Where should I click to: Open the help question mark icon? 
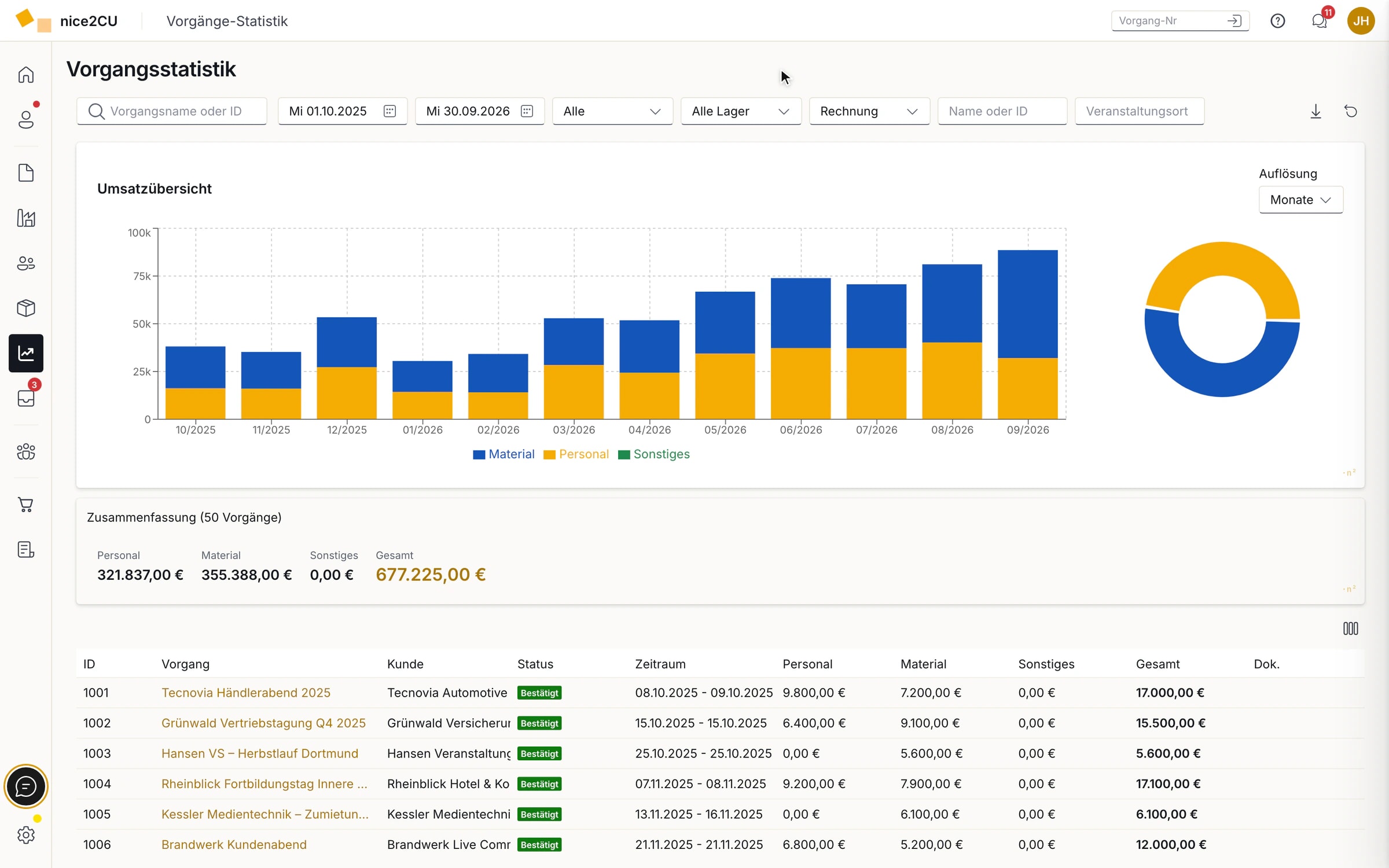(1277, 21)
